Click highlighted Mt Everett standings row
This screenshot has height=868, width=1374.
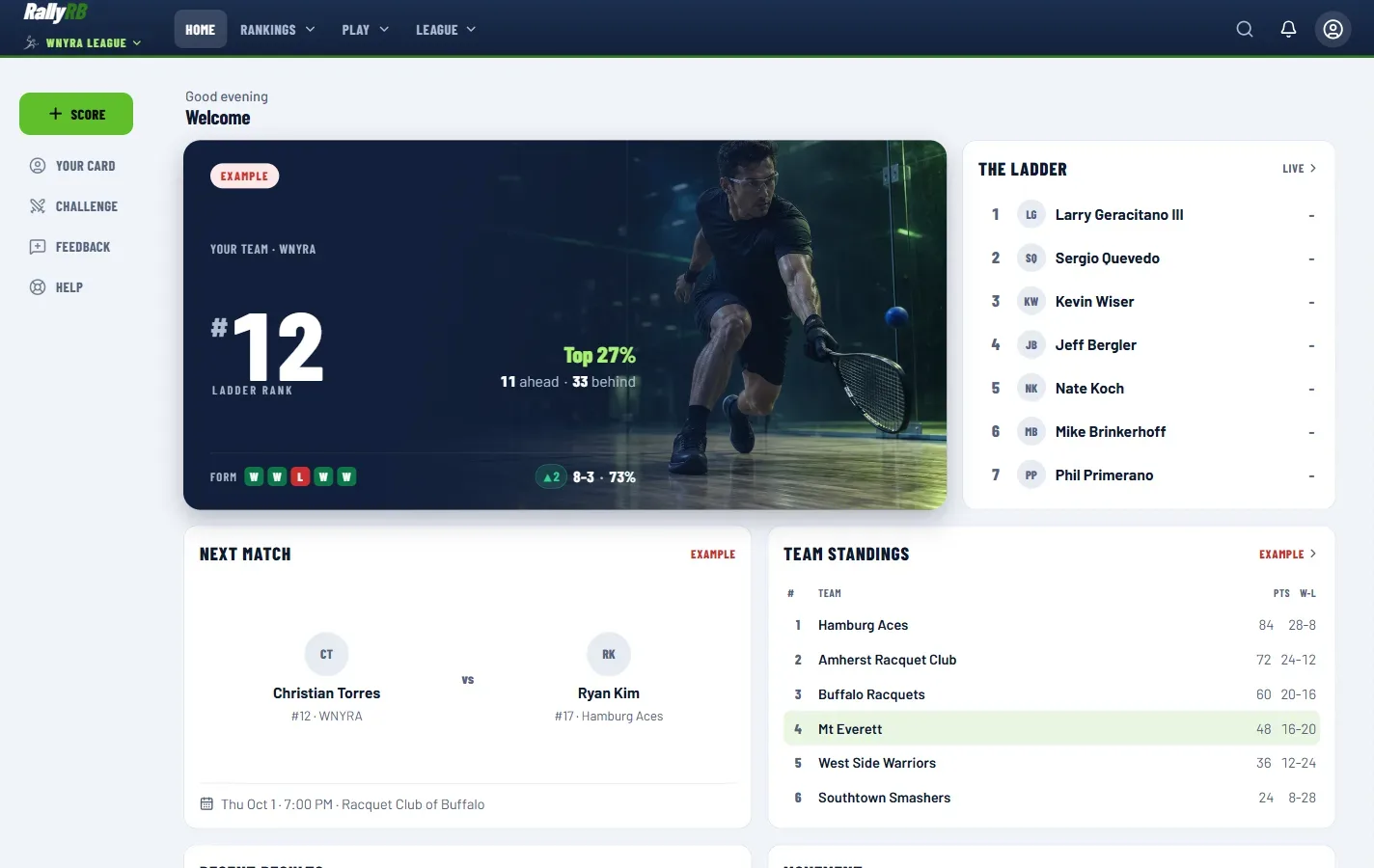[1052, 729]
